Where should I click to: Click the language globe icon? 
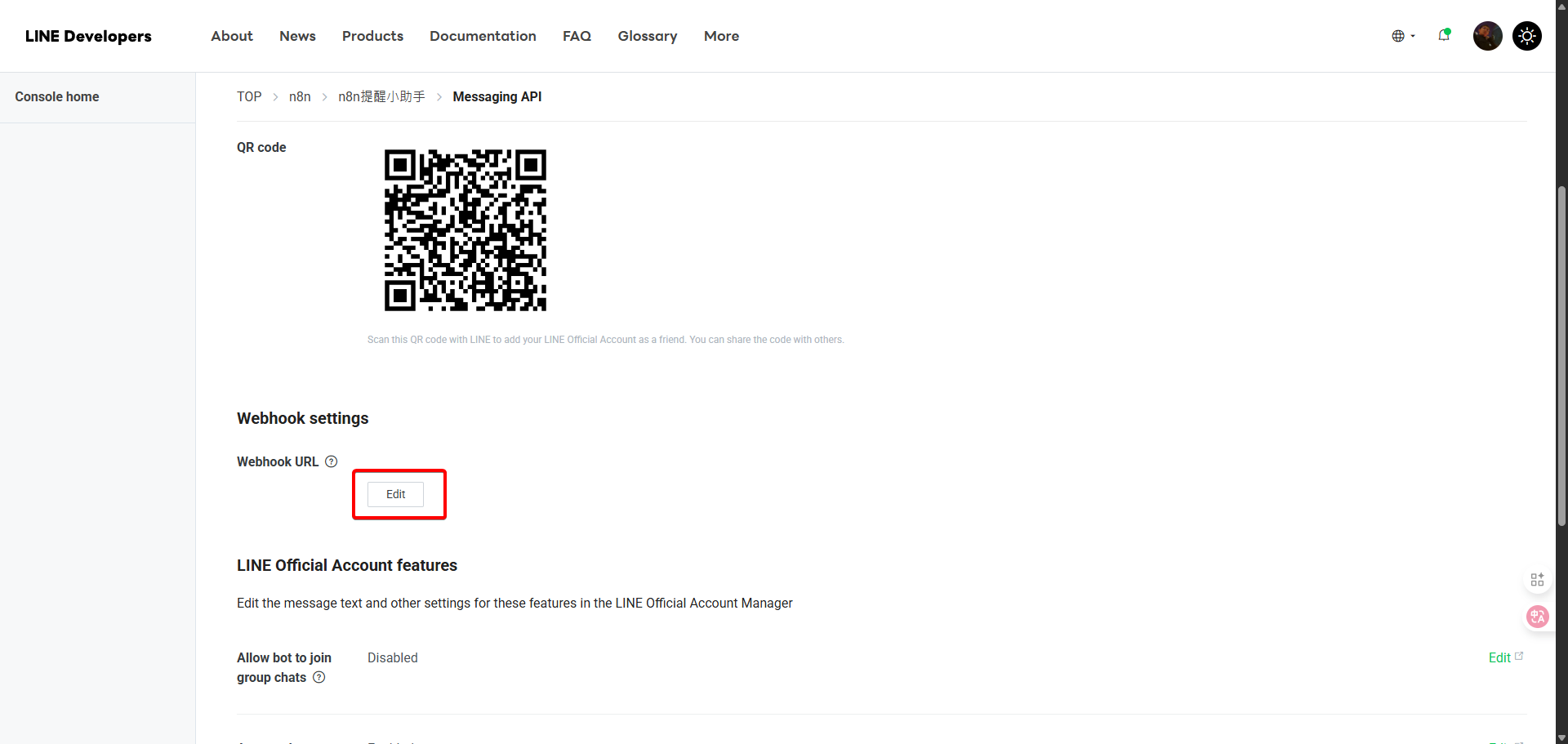click(1399, 36)
